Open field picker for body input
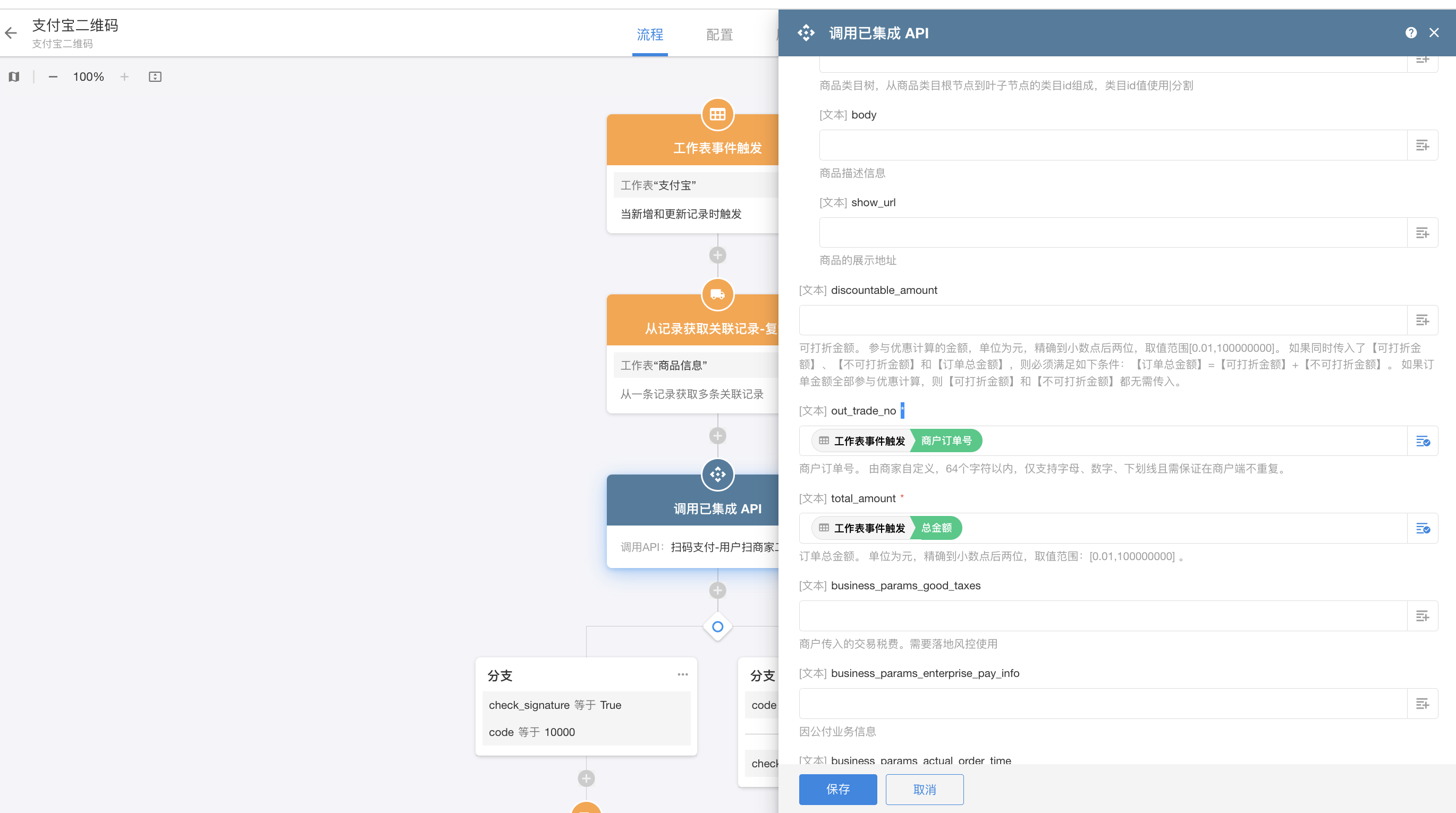 tap(1422, 145)
